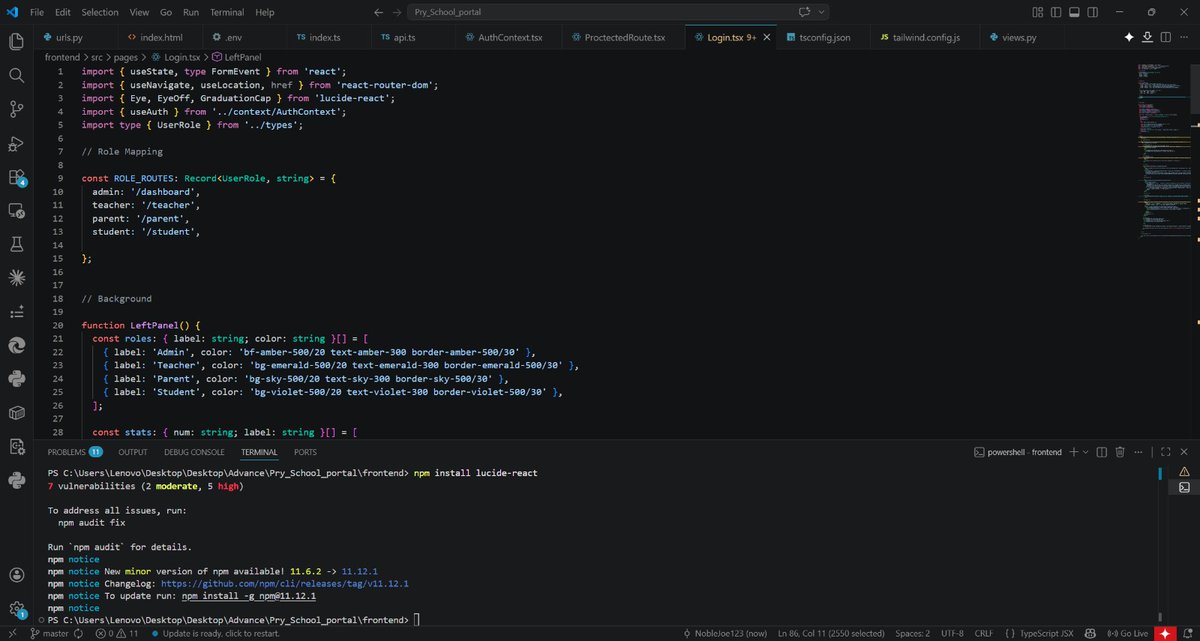Change language mode TypeScript JSX

(1047, 633)
